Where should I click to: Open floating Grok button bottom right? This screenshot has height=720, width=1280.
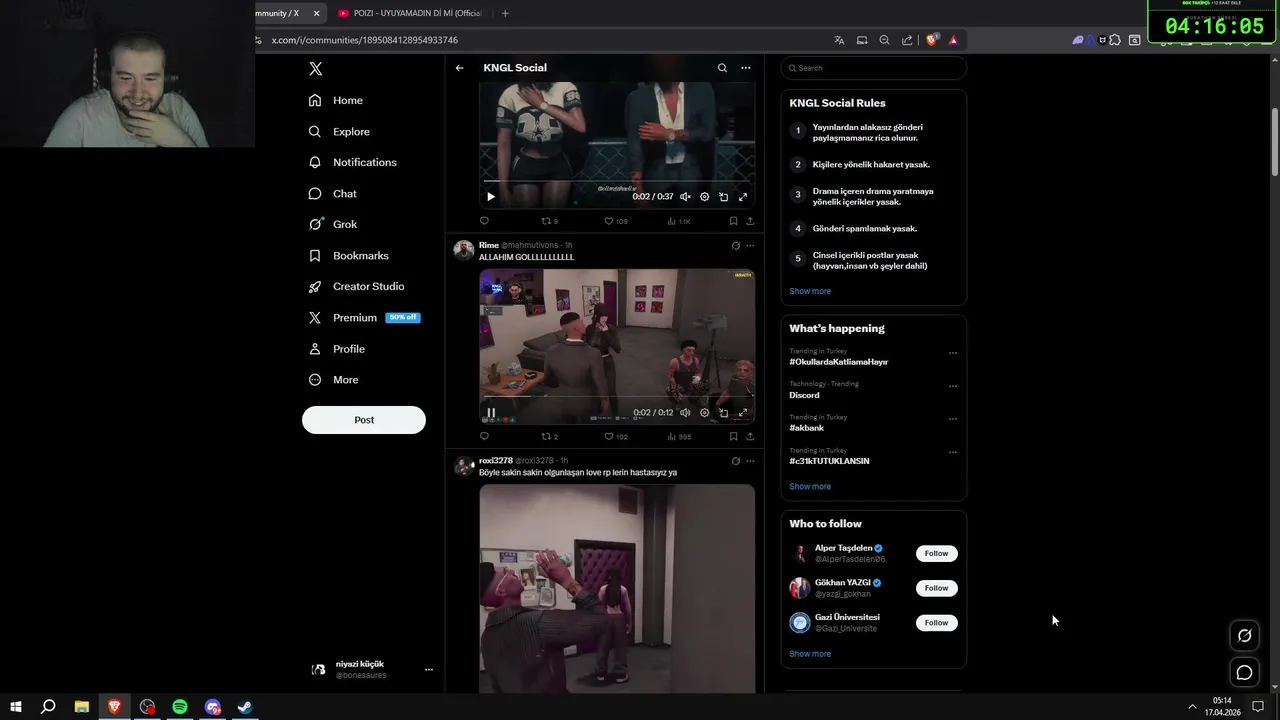tap(1244, 635)
